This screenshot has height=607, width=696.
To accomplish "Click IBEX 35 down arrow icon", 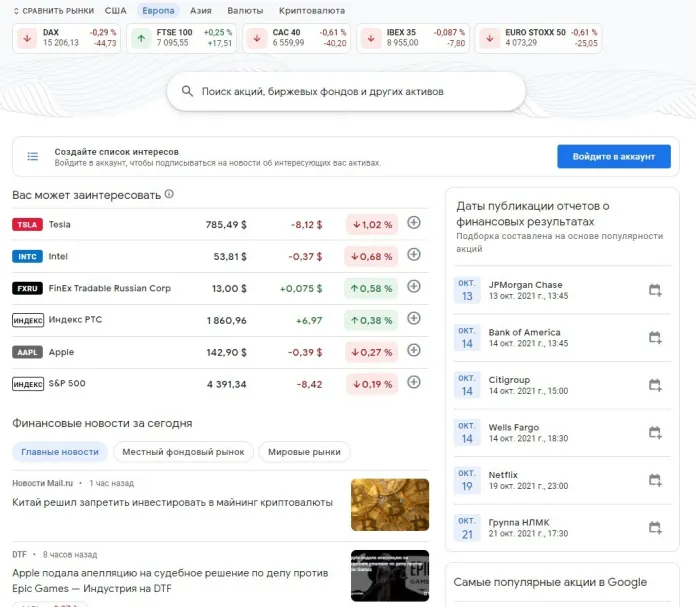I will point(371,39).
